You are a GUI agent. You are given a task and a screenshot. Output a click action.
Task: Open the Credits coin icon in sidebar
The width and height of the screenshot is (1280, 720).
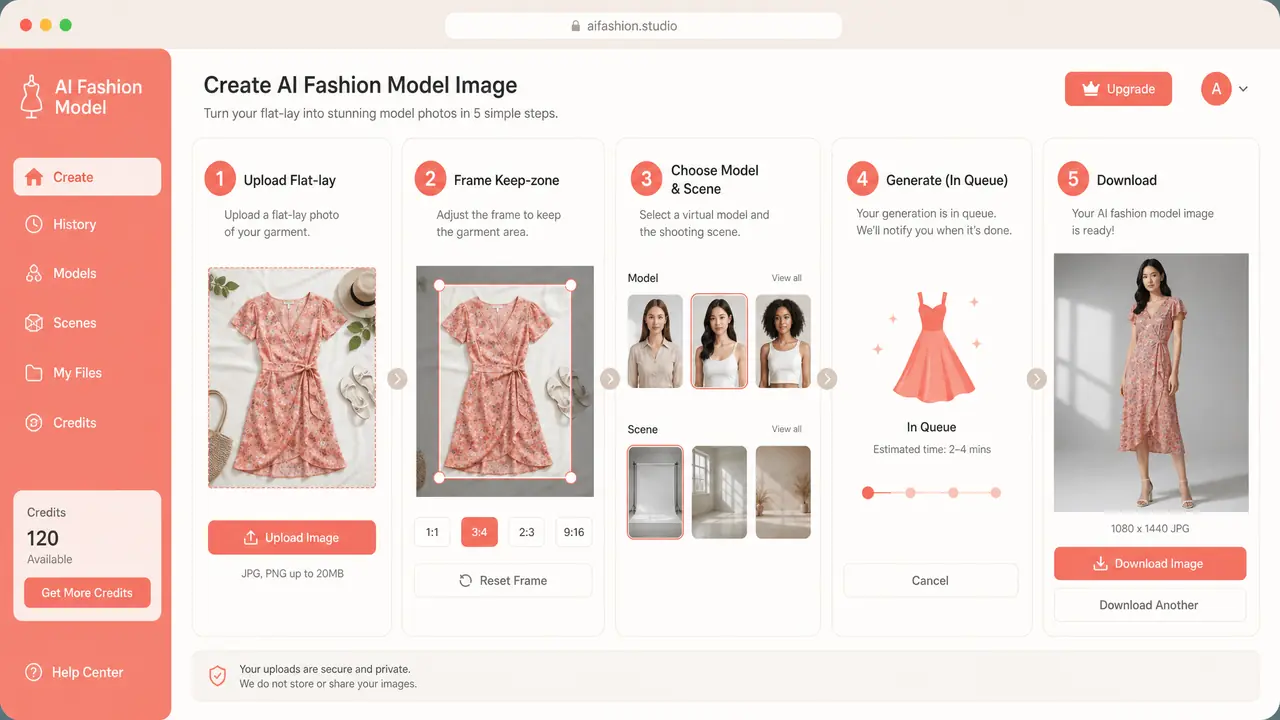34,423
